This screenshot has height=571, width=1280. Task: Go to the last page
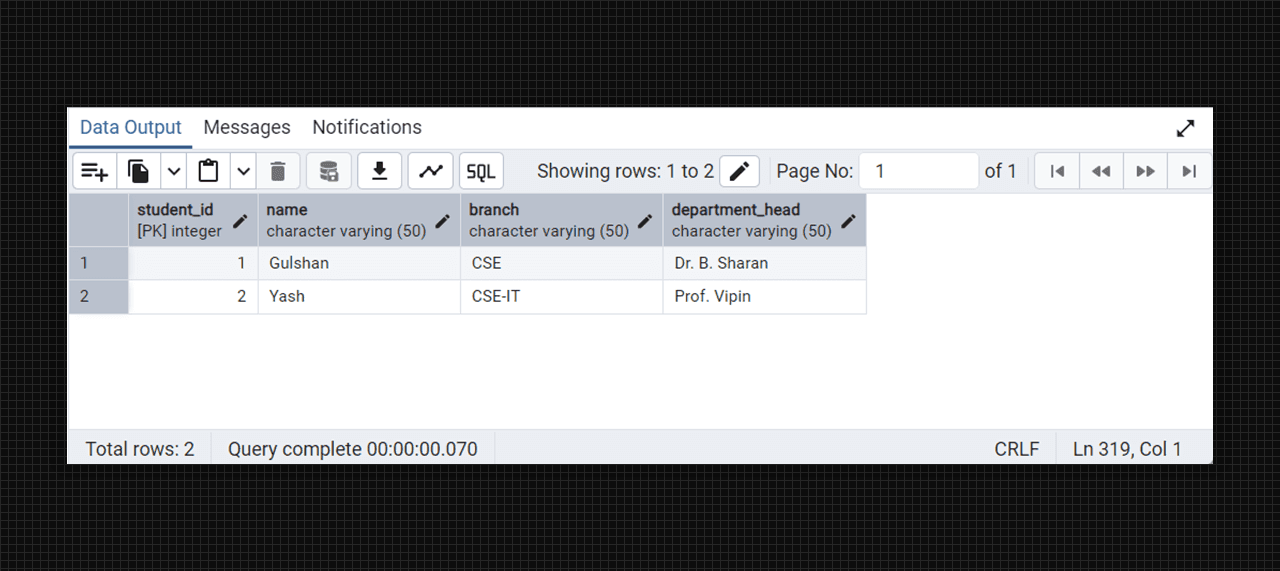[x=1189, y=171]
